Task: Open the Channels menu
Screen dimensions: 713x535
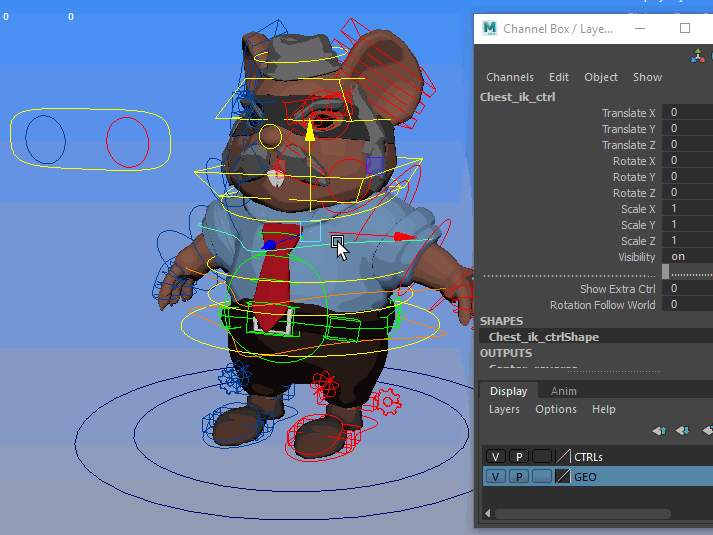Action: coord(510,77)
